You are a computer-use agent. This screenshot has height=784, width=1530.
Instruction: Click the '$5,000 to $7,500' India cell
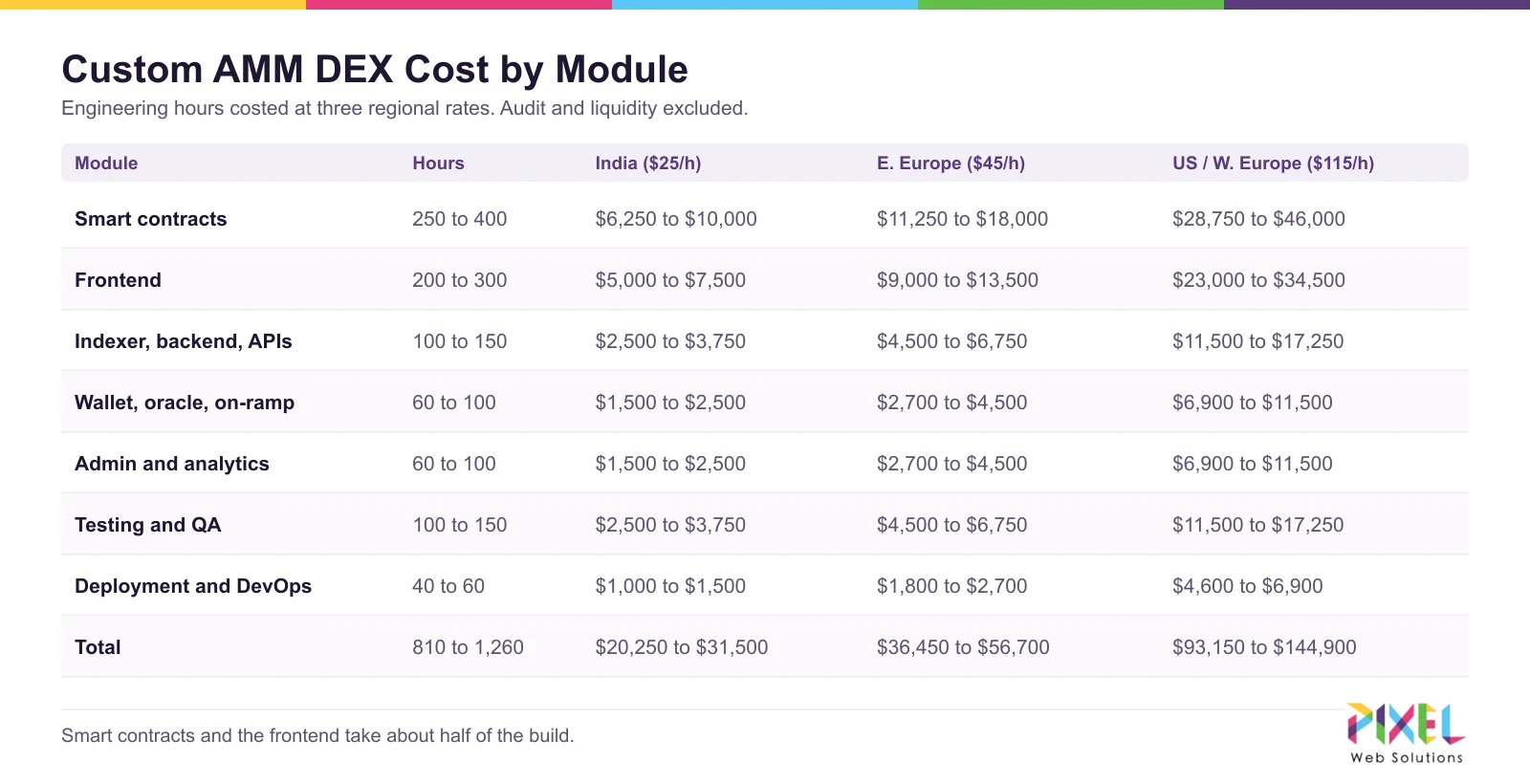(670, 280)
